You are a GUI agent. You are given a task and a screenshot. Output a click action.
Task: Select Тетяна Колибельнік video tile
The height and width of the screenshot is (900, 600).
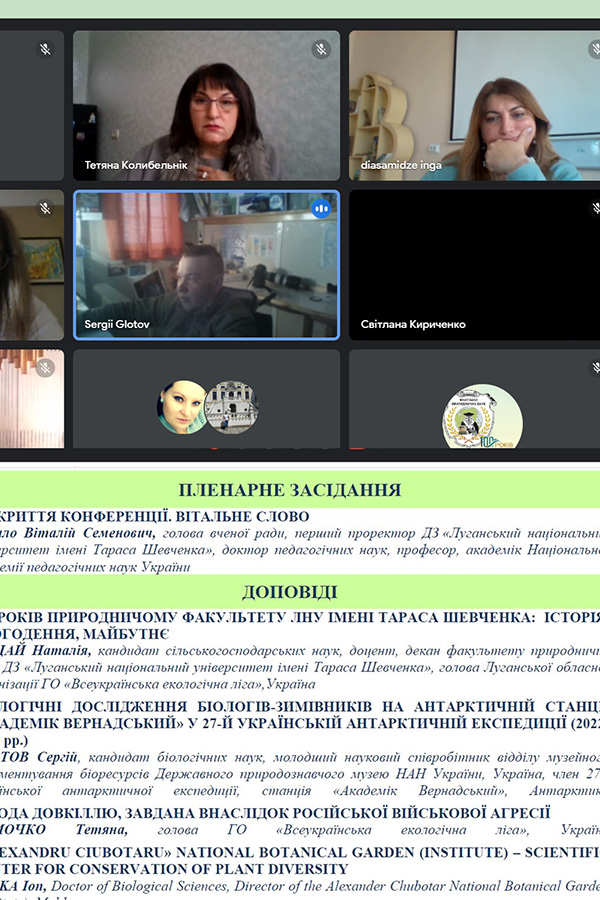206,106
